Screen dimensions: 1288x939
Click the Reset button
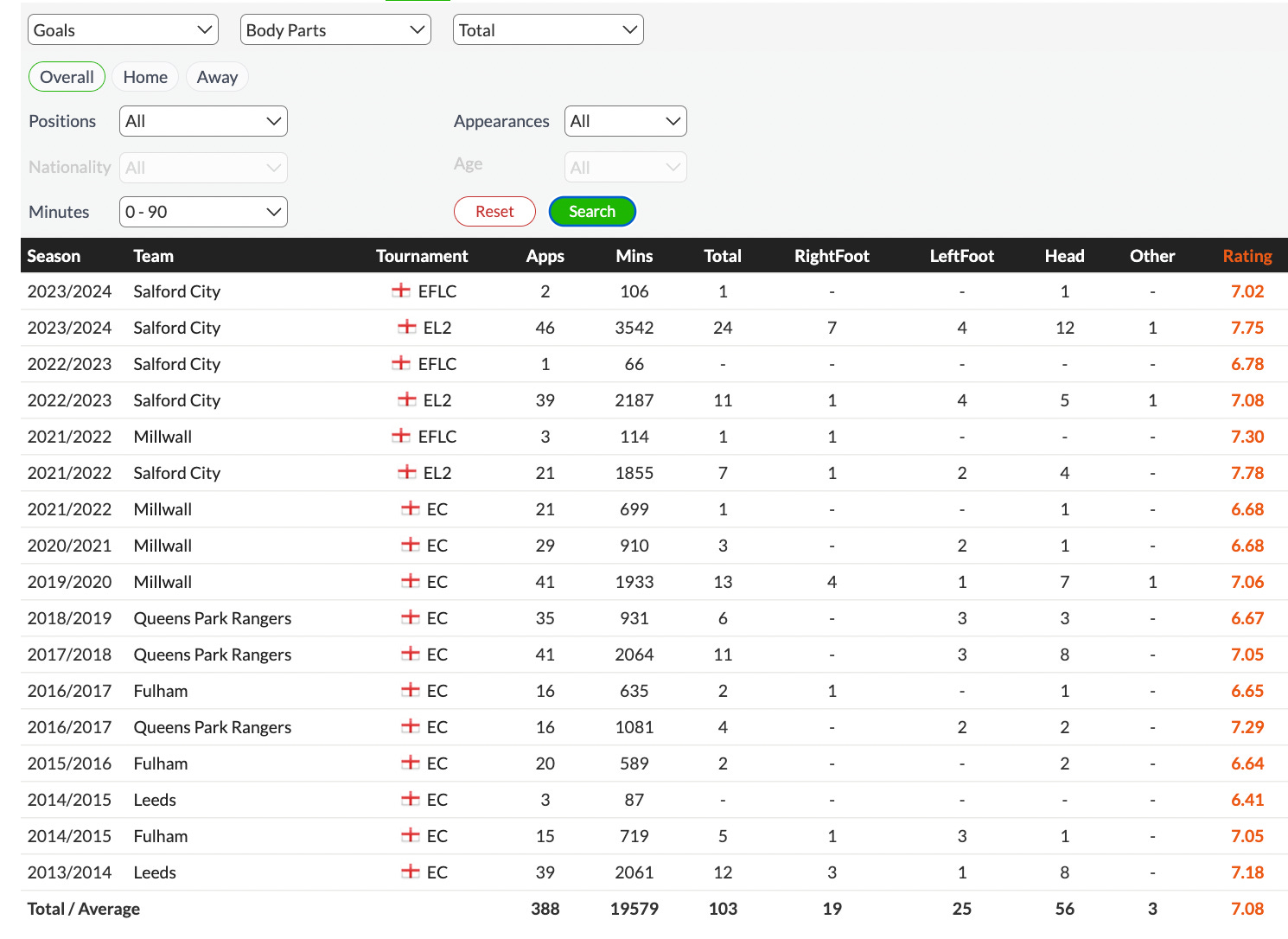[494, 212]
